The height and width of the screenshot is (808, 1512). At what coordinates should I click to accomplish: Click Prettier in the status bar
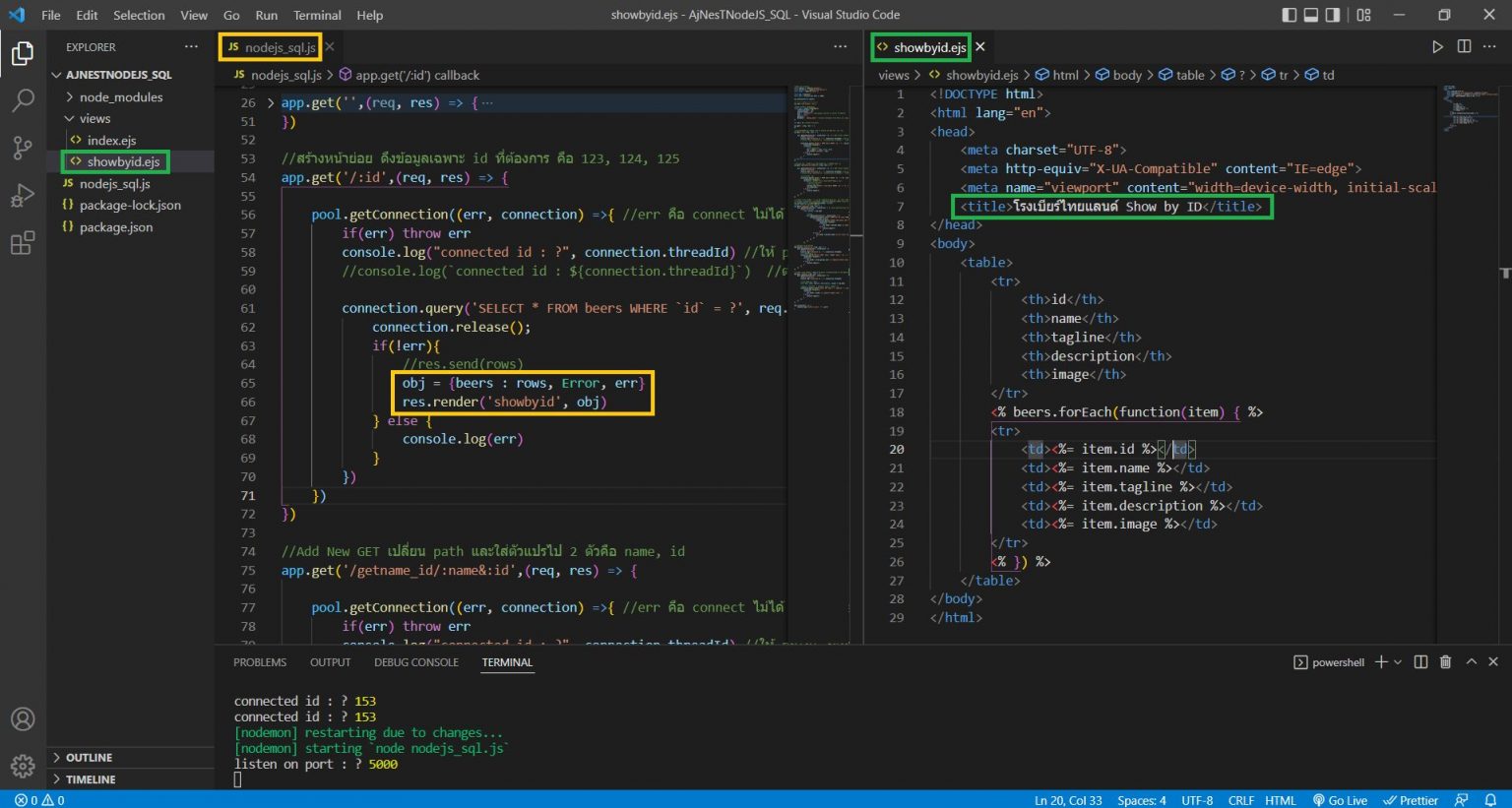click(1411, 800)
